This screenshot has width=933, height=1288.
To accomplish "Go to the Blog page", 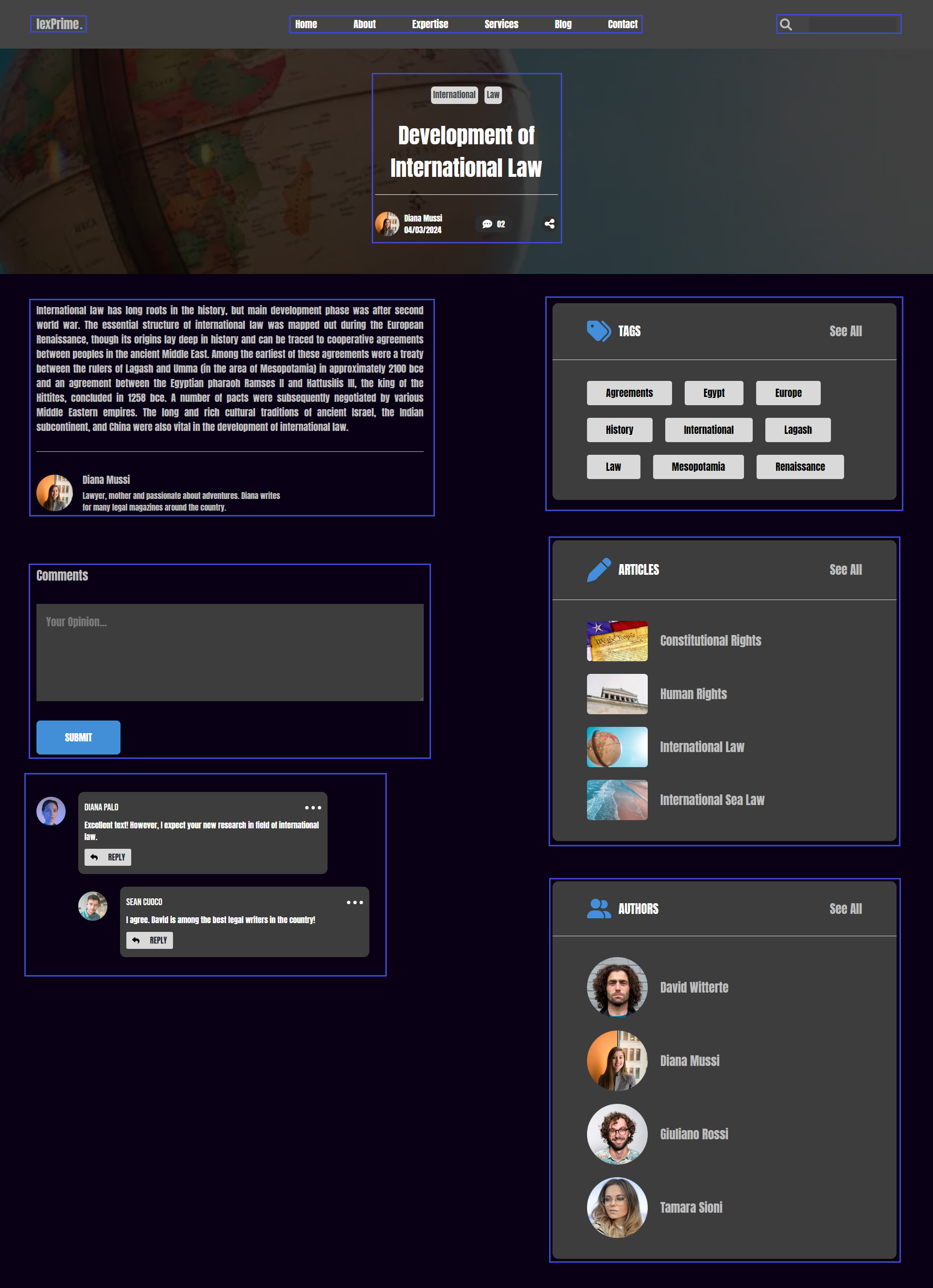I will (x=563, y=24).
